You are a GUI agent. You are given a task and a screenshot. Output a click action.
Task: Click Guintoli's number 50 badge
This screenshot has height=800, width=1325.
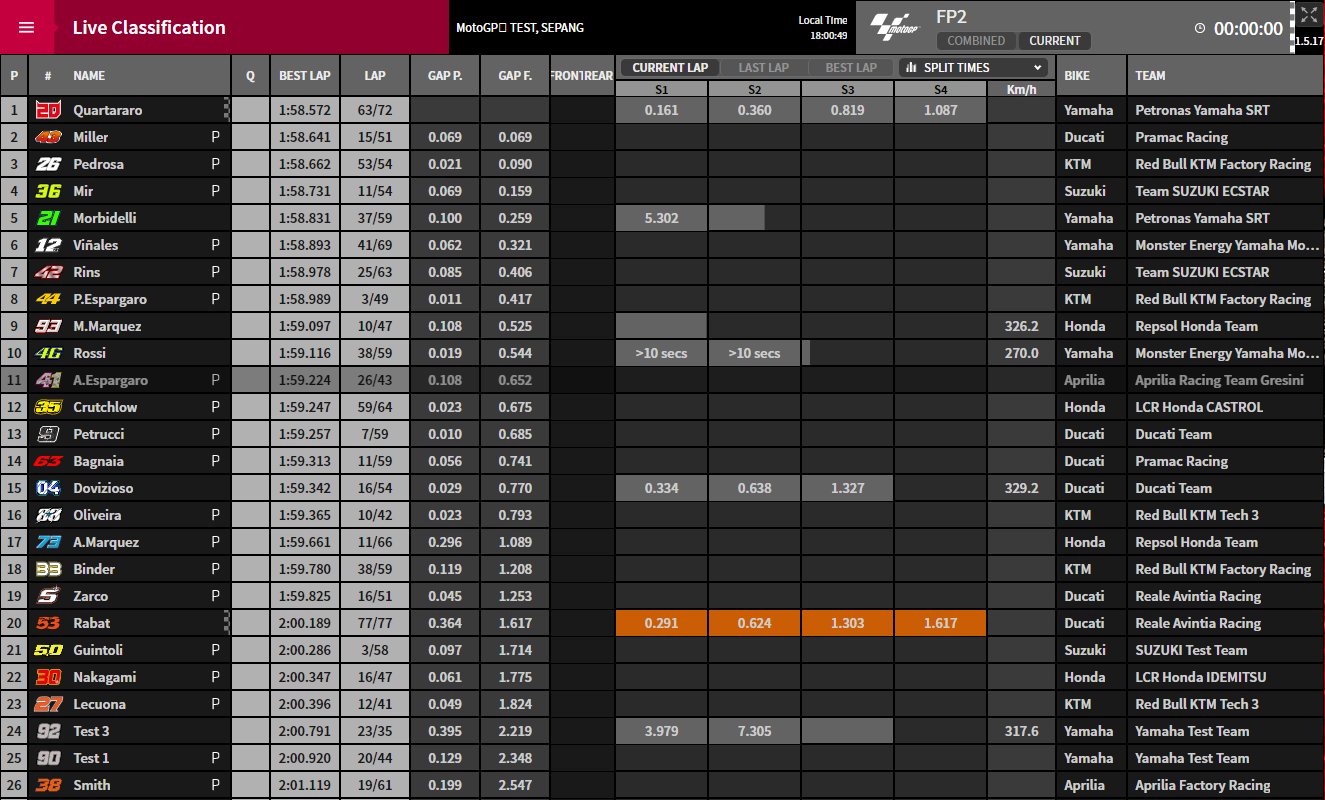point(48,650)
